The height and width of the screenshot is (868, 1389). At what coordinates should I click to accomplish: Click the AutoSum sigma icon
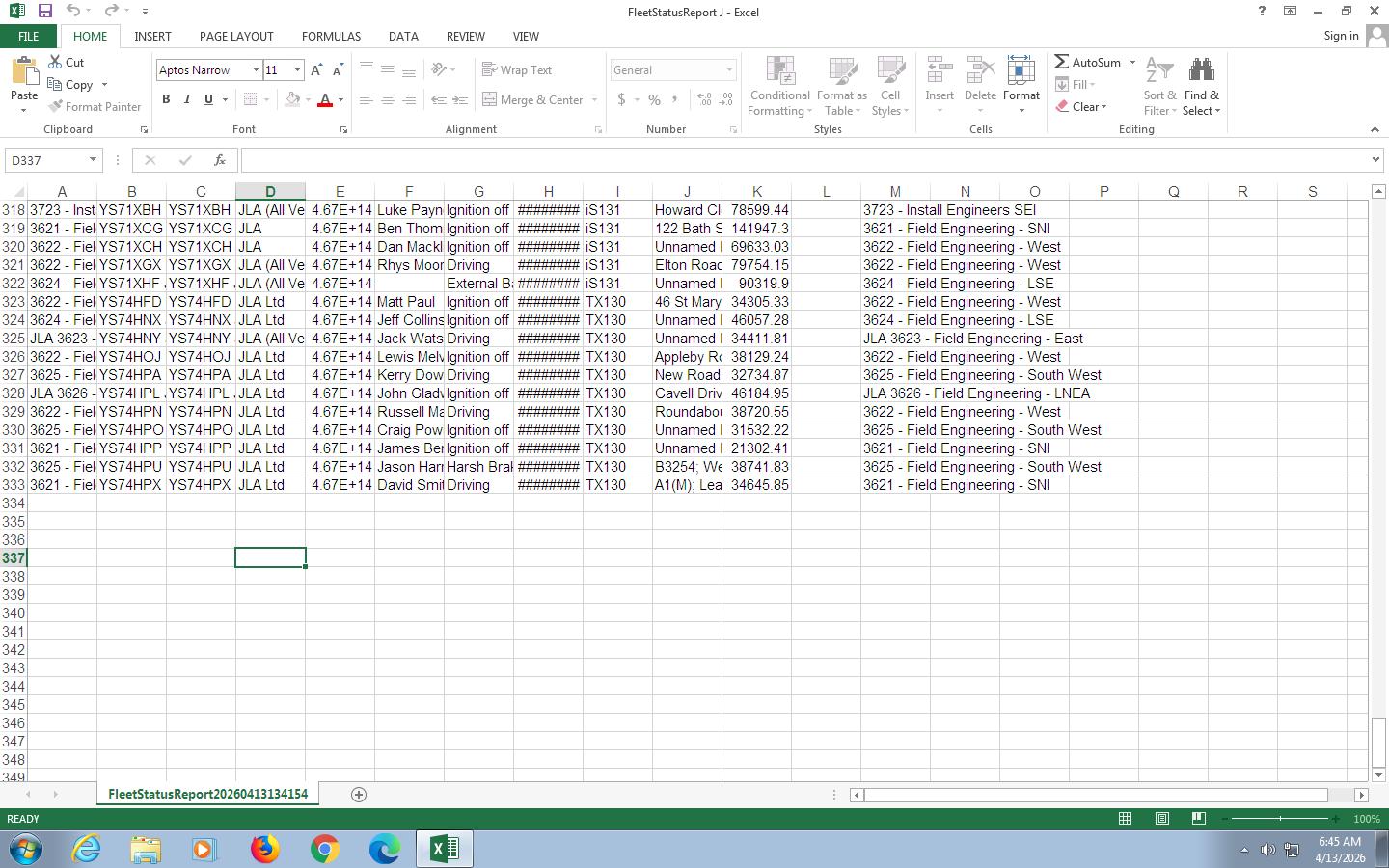pos(1062,62)
